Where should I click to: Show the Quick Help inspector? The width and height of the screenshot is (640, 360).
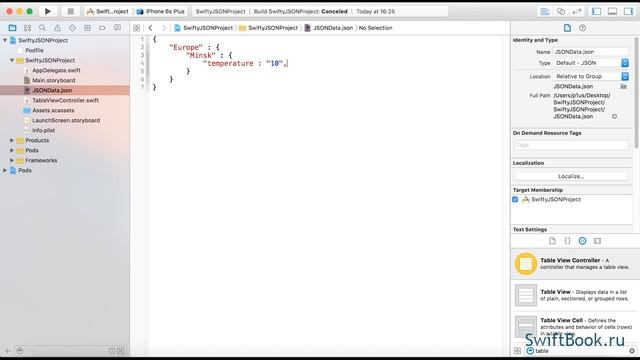(x=582, y=28)
